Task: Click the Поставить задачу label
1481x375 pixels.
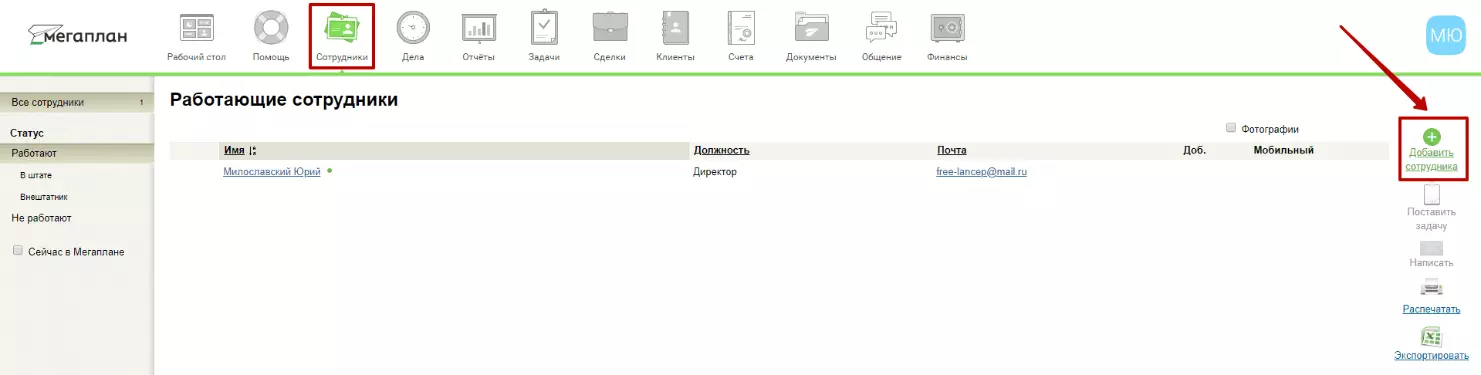Action: coord(1431,219)
